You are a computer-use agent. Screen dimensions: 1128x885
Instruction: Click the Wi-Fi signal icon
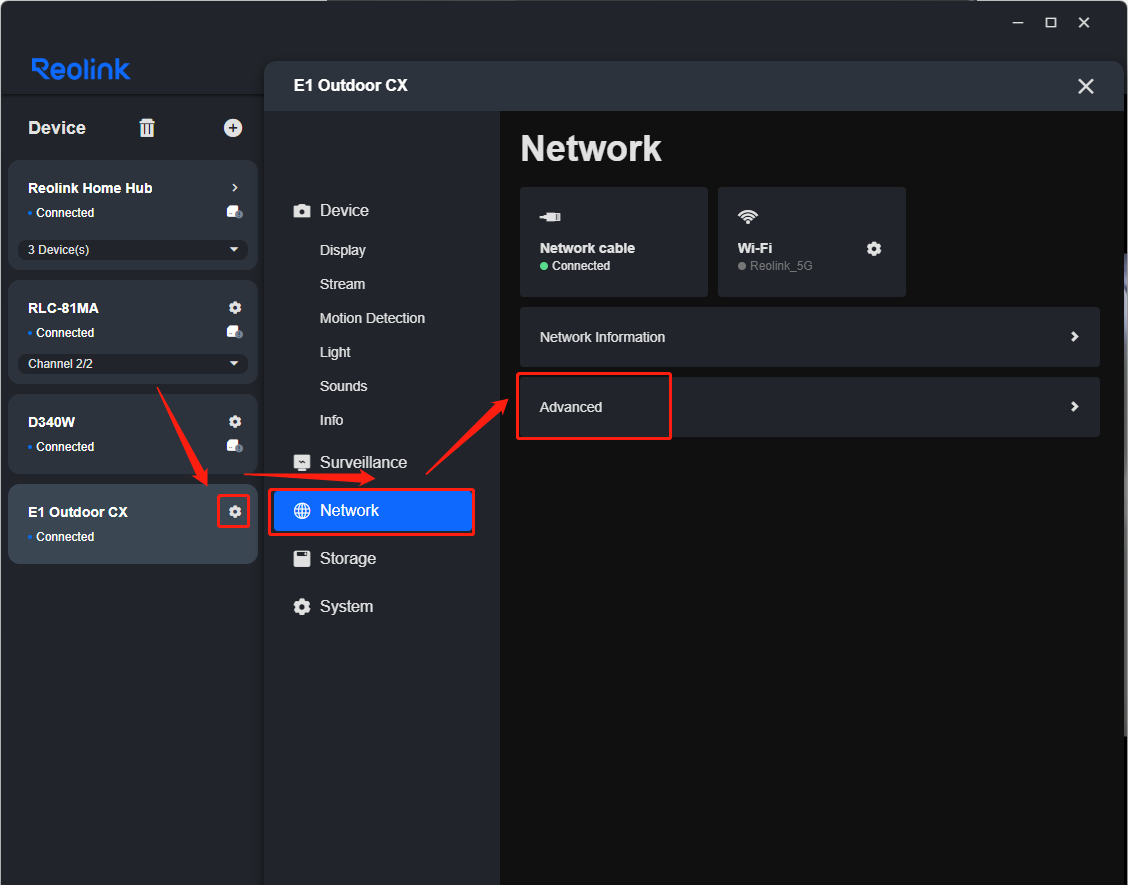[x=748, y=217]
